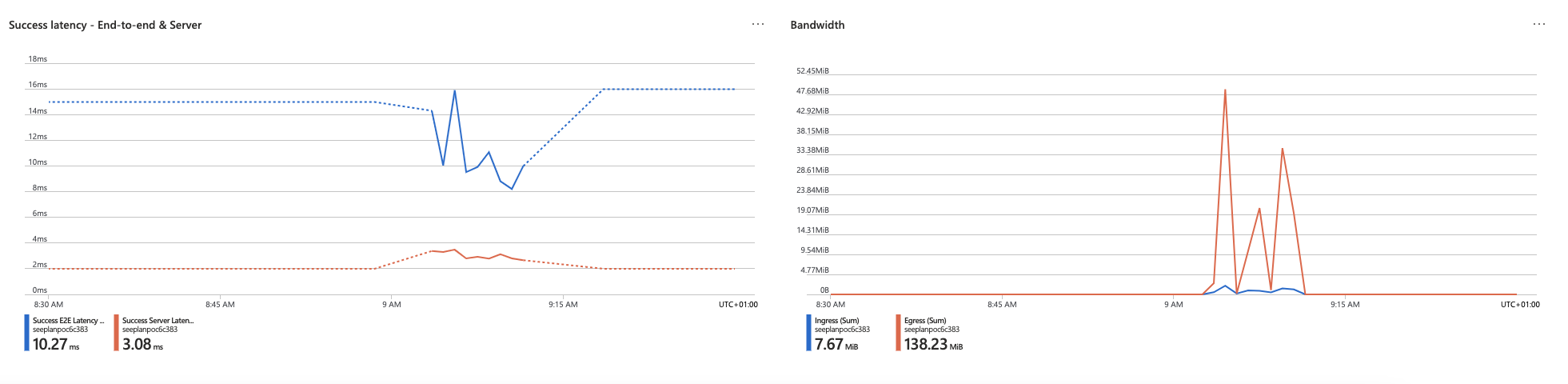Click the blue swatch beside Success E2E Latency
1568x384 pixels.
click(26, 333)
